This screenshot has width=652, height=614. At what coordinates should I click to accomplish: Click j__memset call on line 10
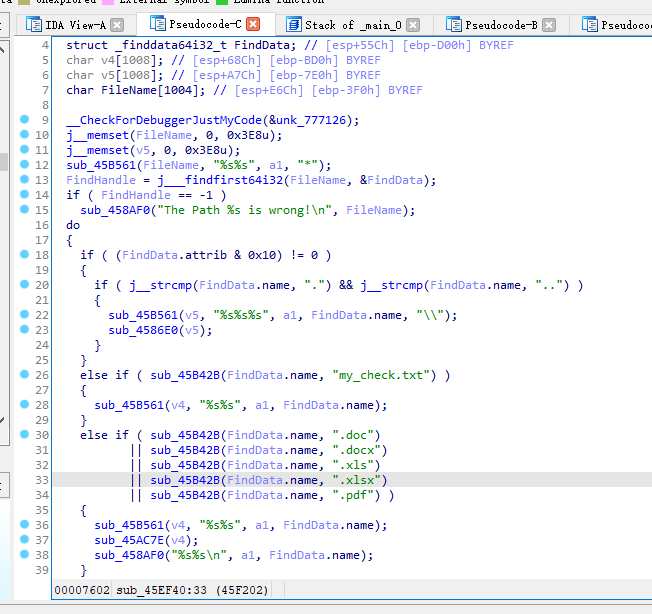point(98,135)
